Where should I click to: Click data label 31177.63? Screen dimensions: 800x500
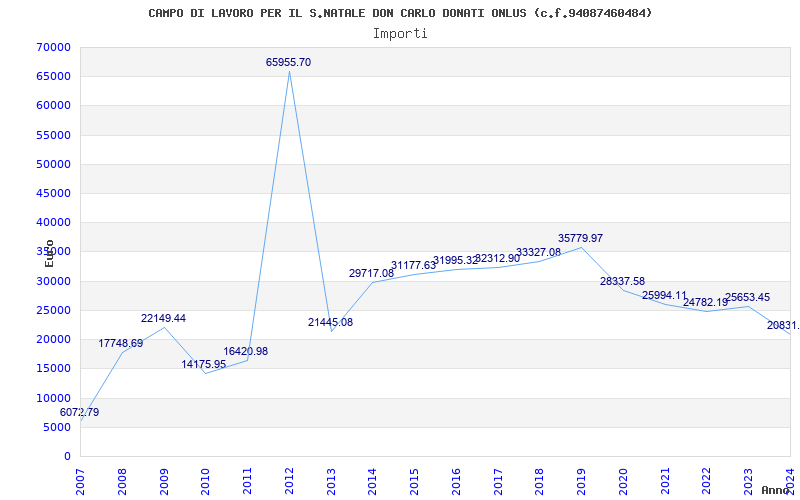point(413,265)
